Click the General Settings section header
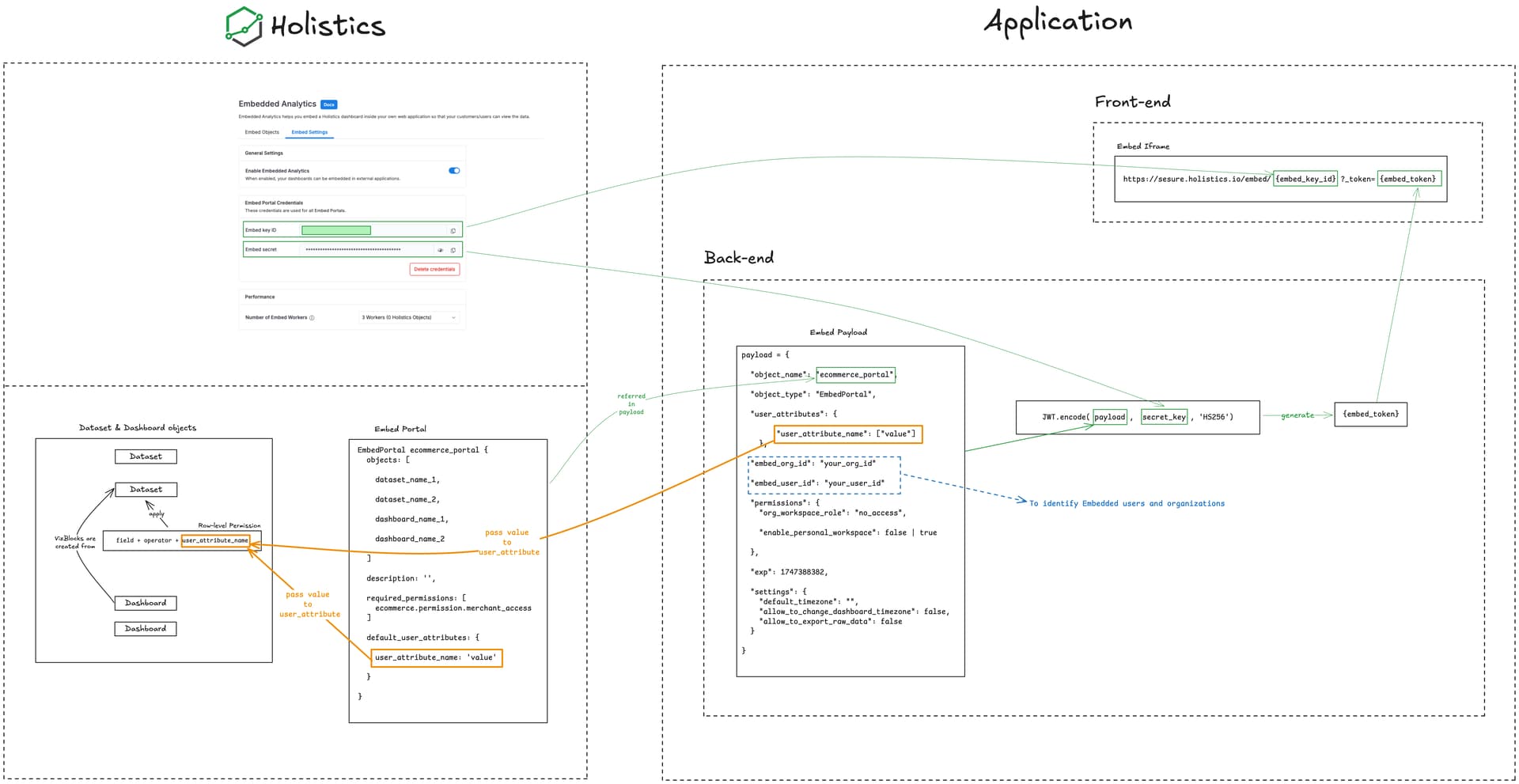The height and width of the screenshot is (784, 1519). [263, 153]
